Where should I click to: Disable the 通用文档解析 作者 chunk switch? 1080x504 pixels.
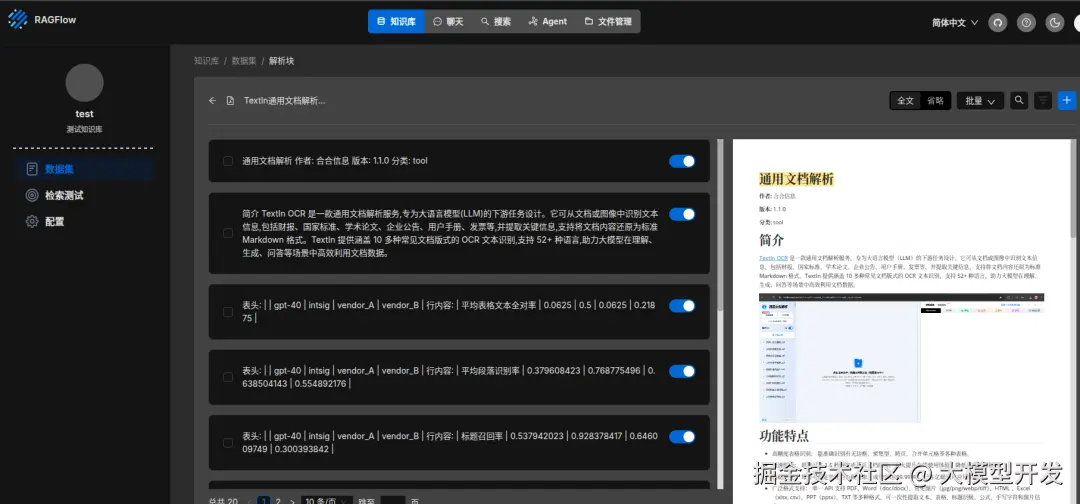[682, 161]
